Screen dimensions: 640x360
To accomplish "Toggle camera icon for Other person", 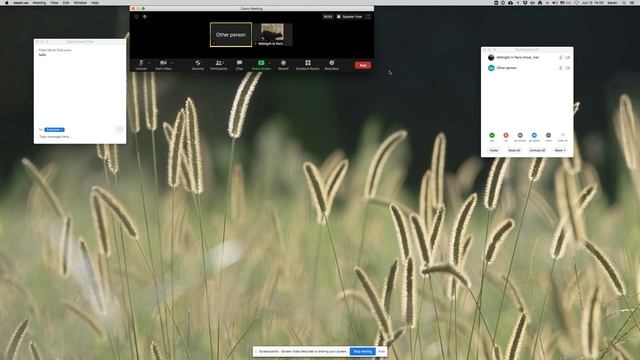I will pyautogui.click(x=567, y=68).
